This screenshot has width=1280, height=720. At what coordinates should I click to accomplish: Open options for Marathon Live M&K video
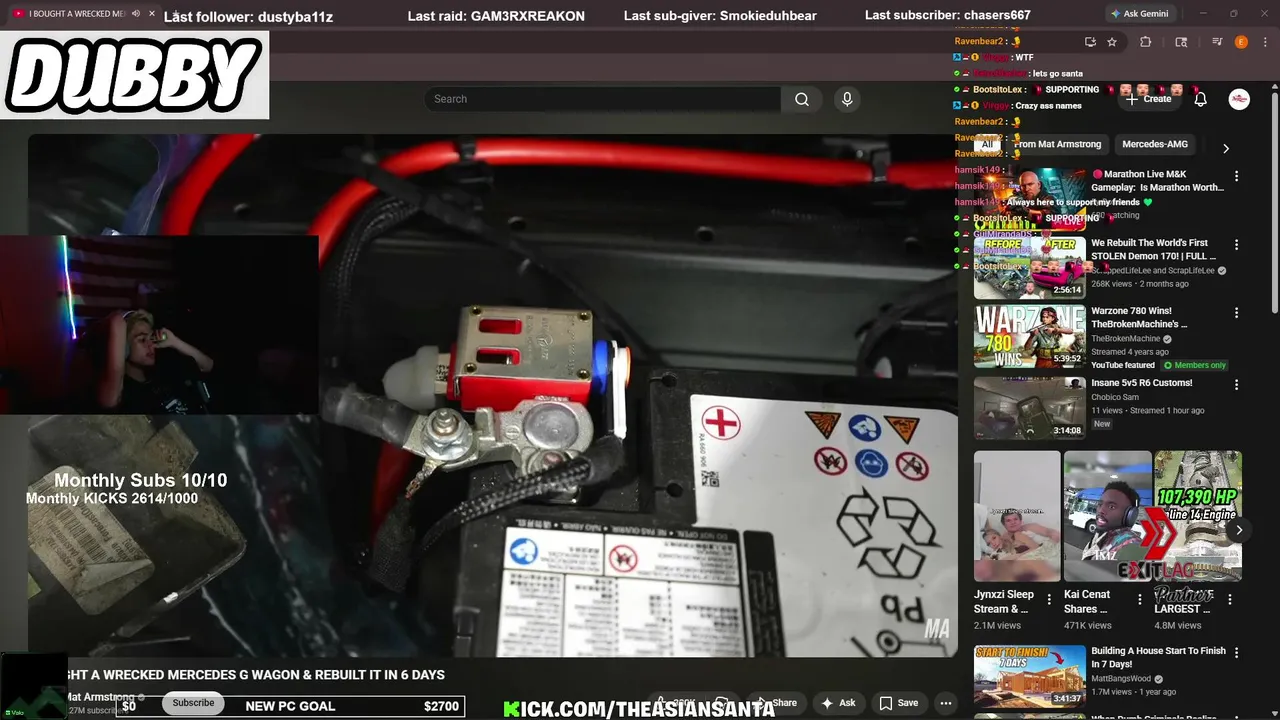coord(1236,176)
